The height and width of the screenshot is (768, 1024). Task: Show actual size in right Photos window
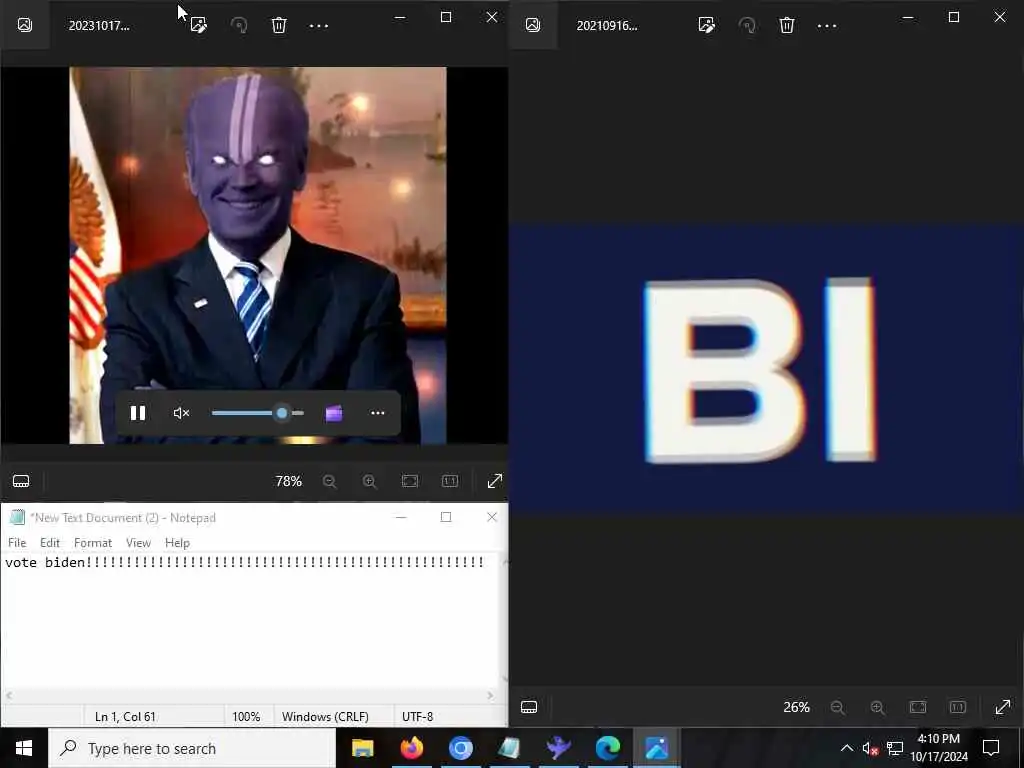[958, 707]
